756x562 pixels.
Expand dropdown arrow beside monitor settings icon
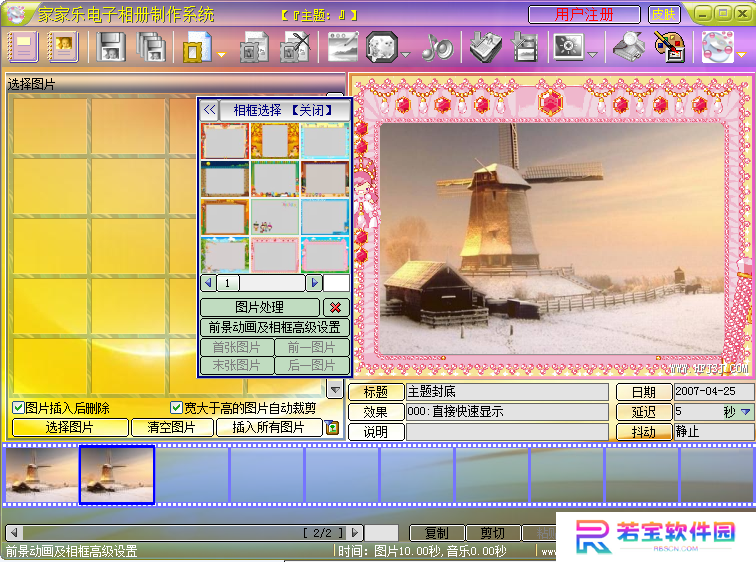click(593, 55)
